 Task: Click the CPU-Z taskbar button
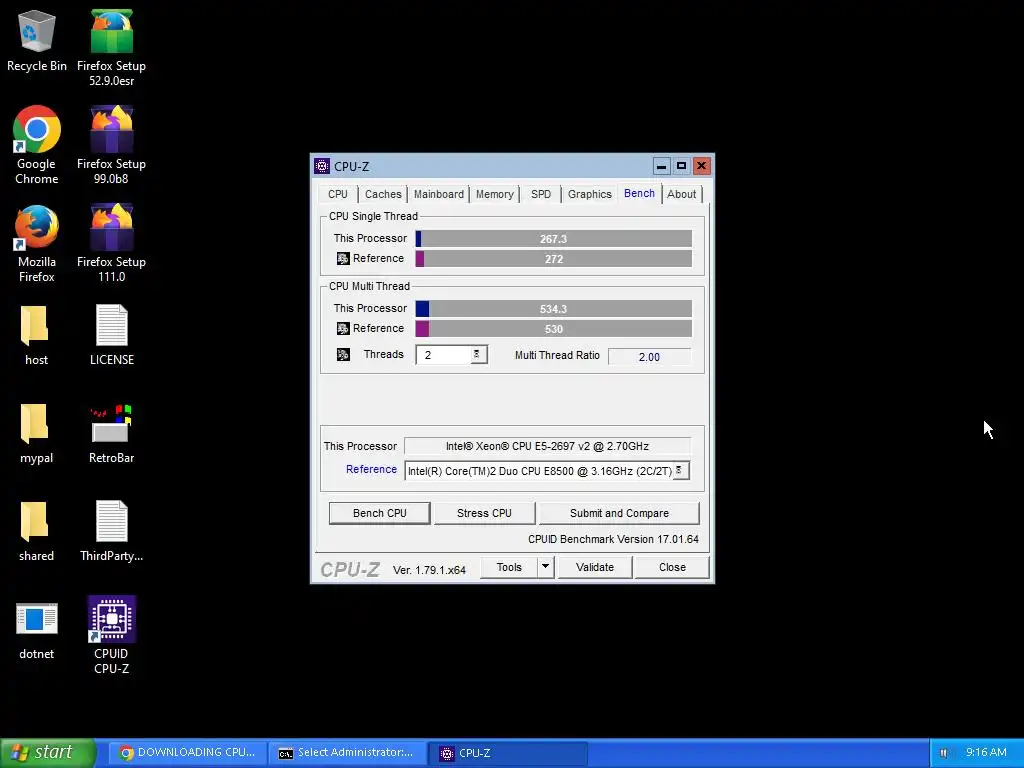pos(507,753)
